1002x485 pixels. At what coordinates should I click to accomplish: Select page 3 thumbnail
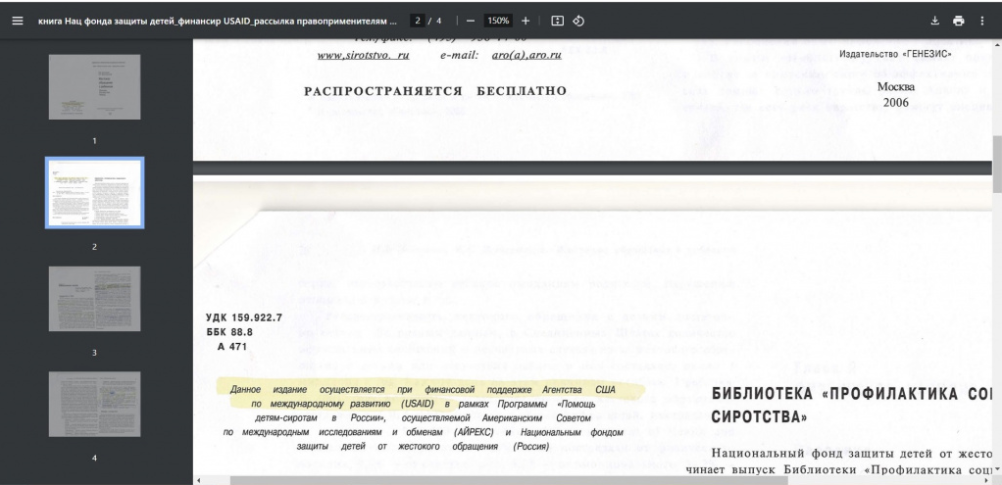pos(95,298)
